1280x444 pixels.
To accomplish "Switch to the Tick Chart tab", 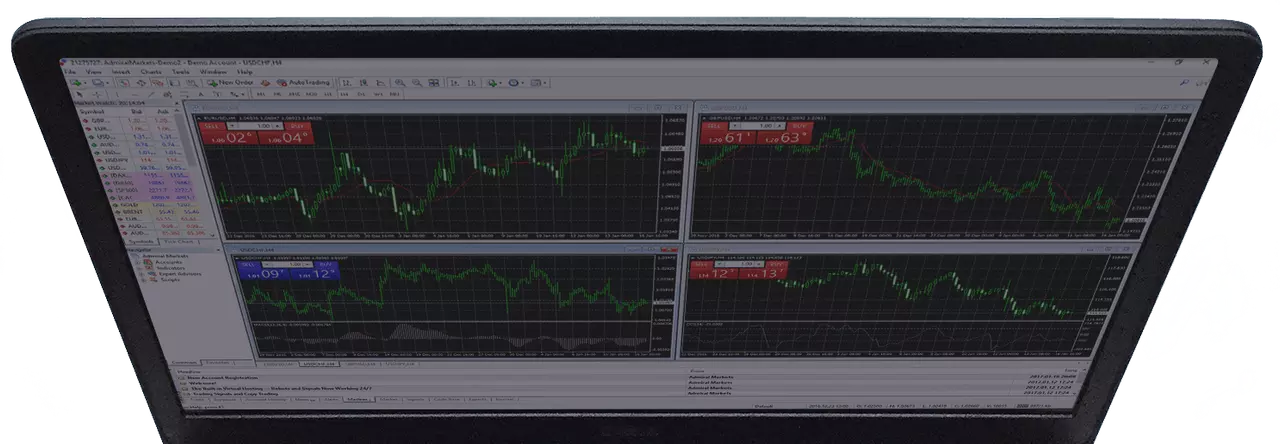I will click(x=178, y=241).
